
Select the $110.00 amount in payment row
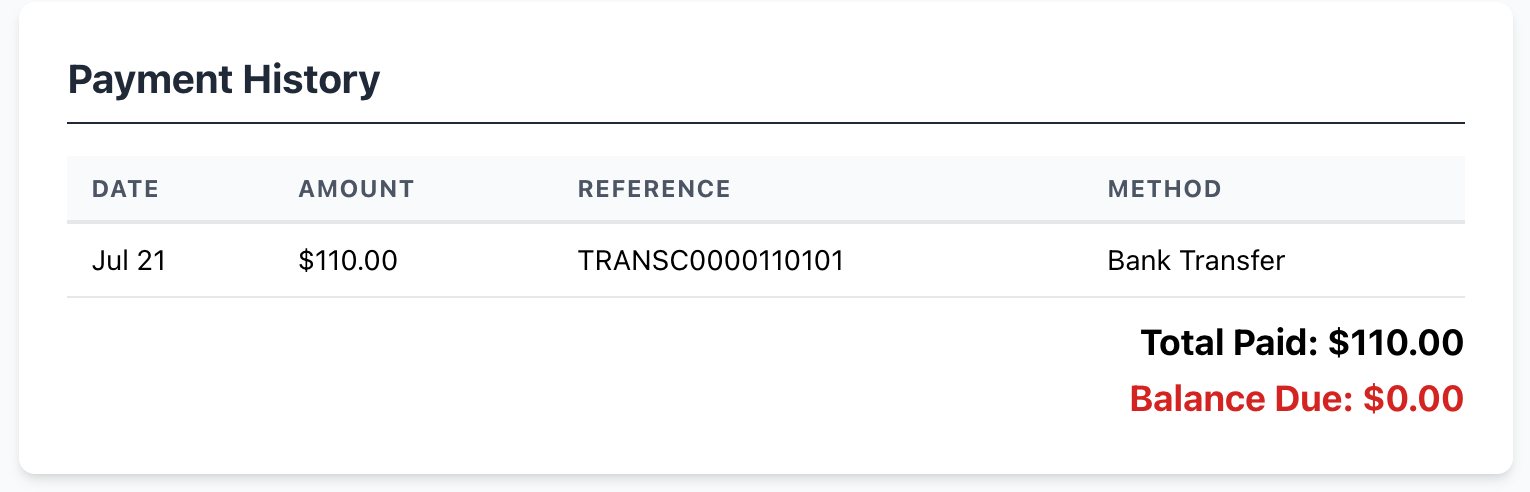(348, 262)
